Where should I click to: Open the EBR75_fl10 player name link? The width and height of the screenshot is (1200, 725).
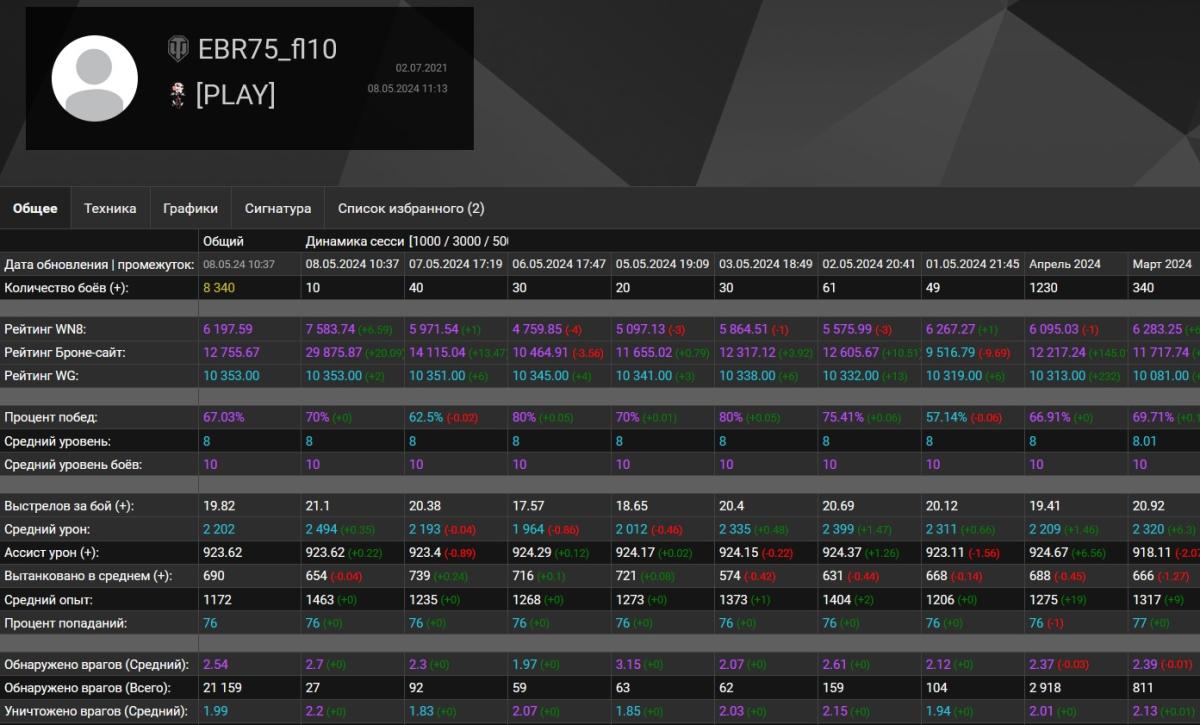pyautogui.click(x=267, y=49)
